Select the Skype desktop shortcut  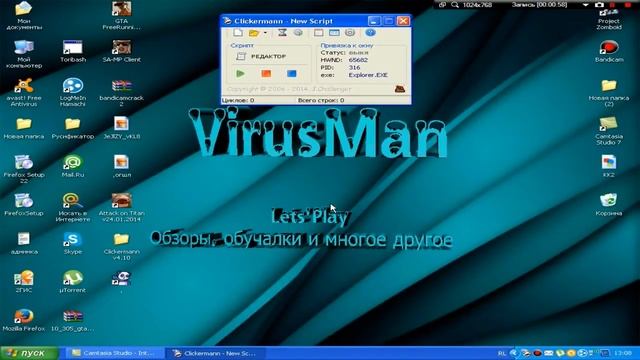(73, 243)
